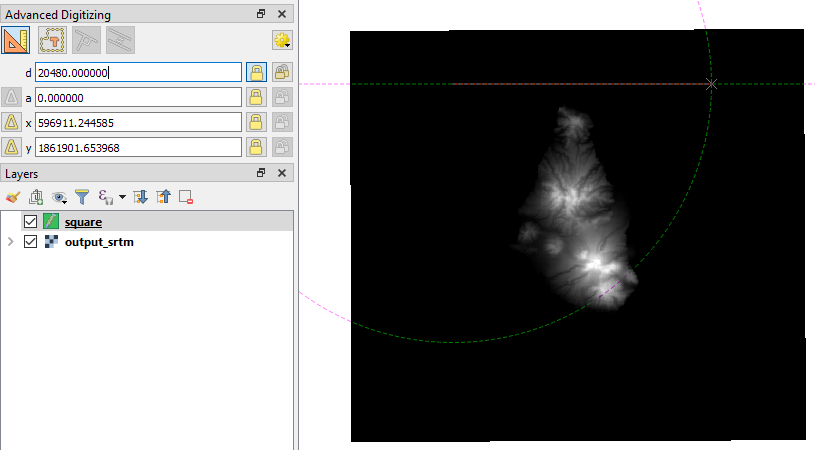Lock the y coordinate
Image resolution: width=815 pixels, height=450 pixels.
[x=256, y=147]
